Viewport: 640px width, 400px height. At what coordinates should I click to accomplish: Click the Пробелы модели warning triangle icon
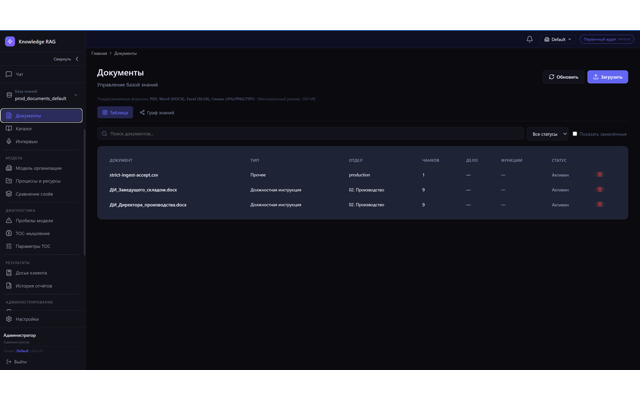tap(9, 221)
